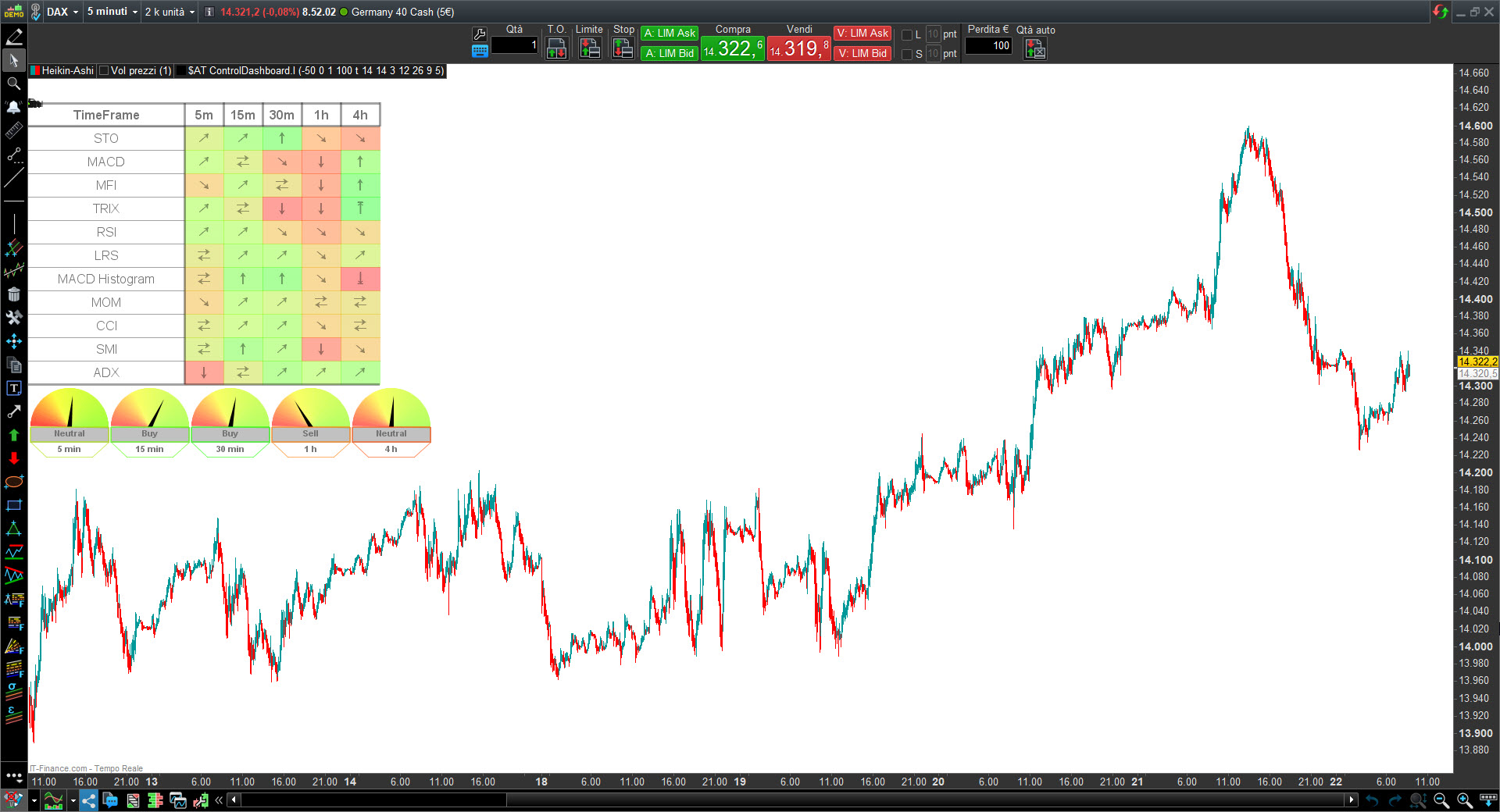
Task: Open trading panel wrench settings
Action: pos(480,34)
